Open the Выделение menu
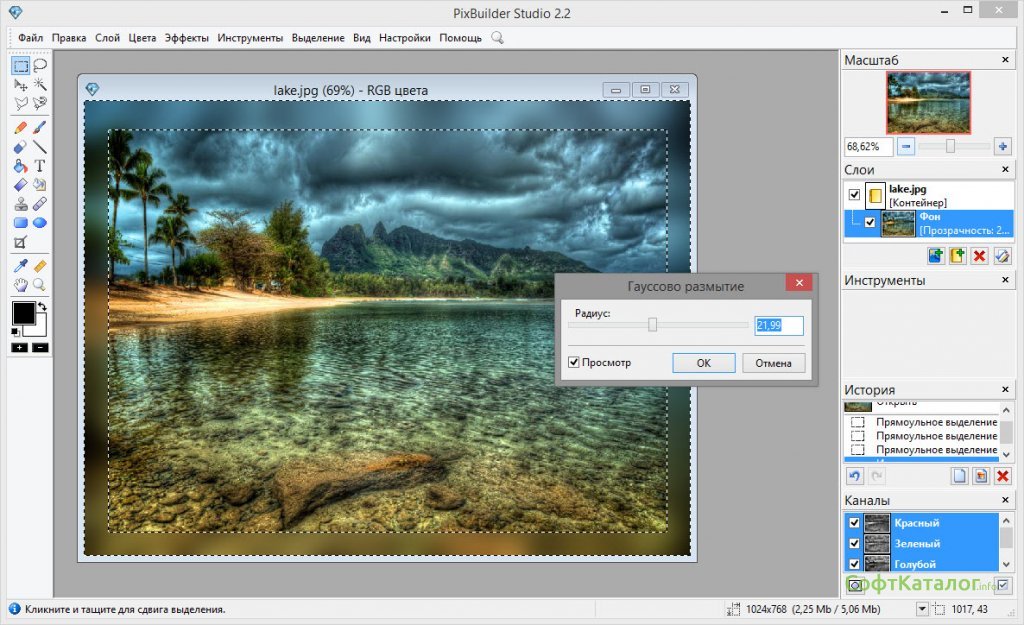 [318, 38]
